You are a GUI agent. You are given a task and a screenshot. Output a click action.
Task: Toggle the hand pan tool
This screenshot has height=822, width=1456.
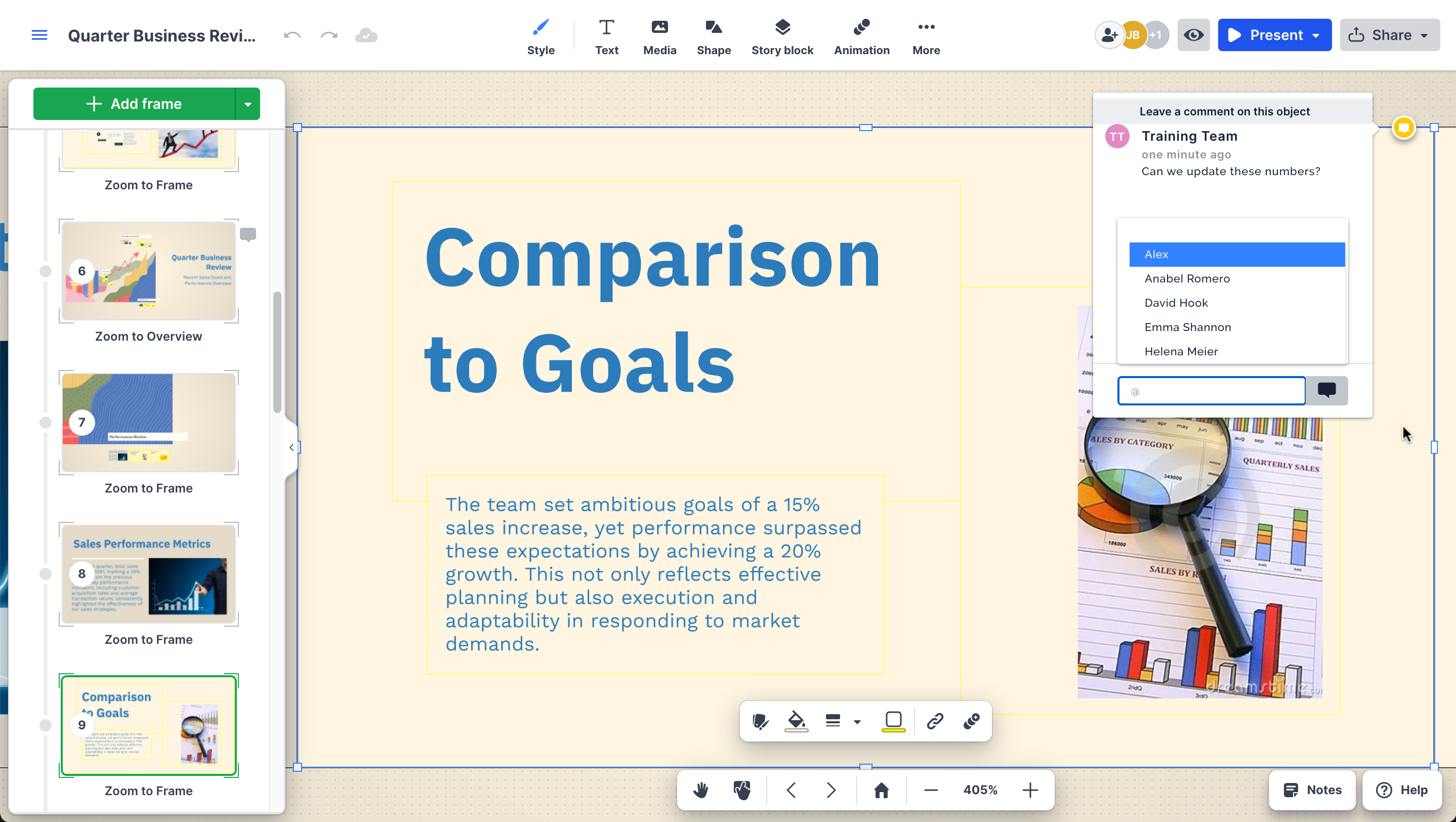click(x=701, y=790)
